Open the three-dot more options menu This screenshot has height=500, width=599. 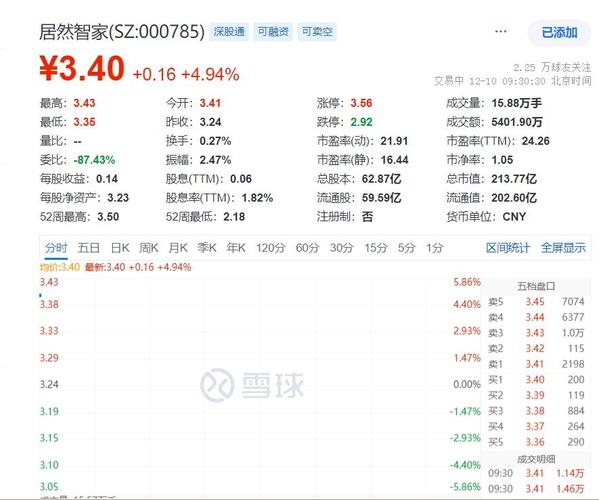point(500,32)
